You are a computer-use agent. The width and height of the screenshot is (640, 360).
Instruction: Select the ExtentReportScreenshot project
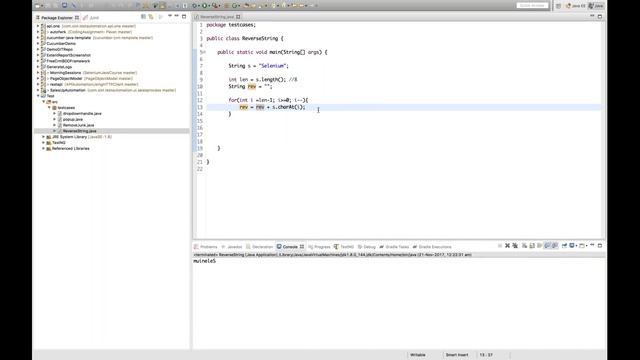pos(68,55)
